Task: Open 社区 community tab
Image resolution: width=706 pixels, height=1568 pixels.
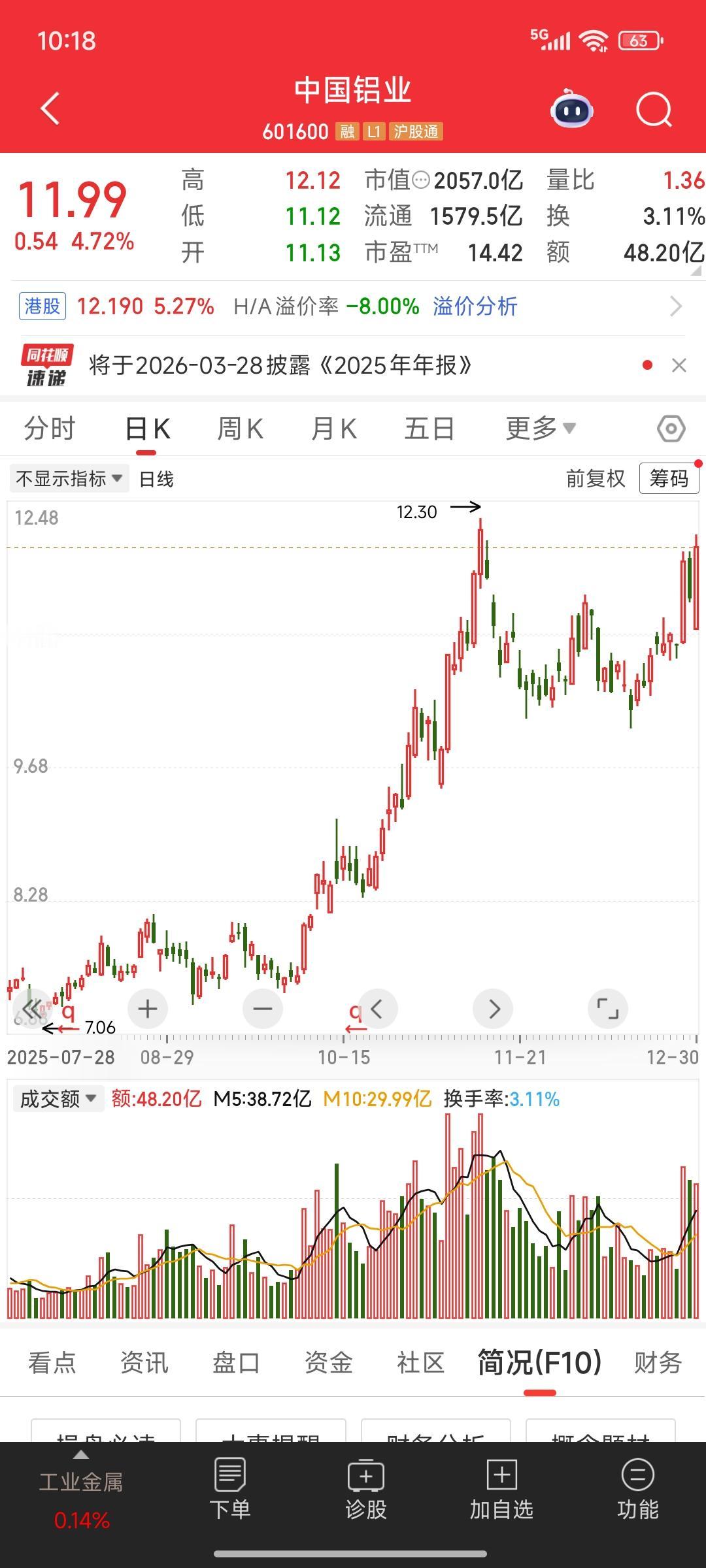Action: (421, 1364)
